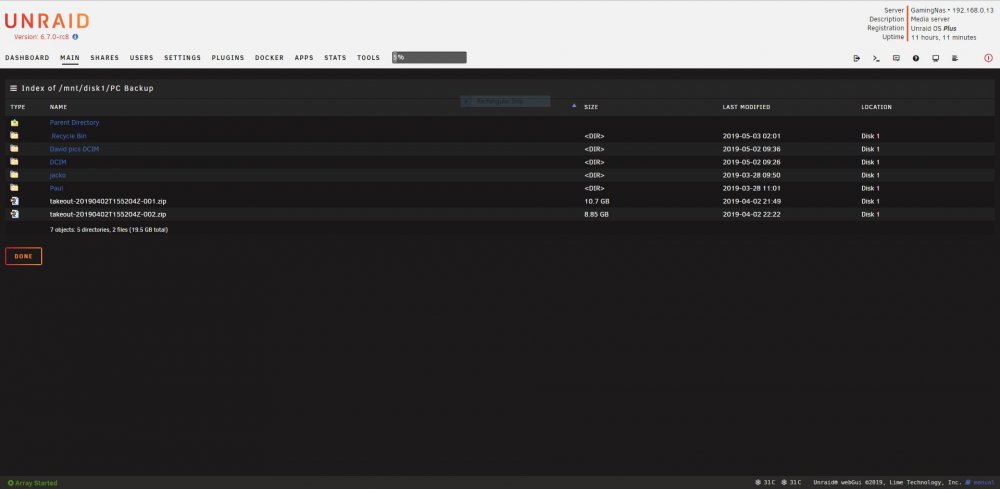
Task: Sort by the Size column header
Action: (x=591, y=107)
